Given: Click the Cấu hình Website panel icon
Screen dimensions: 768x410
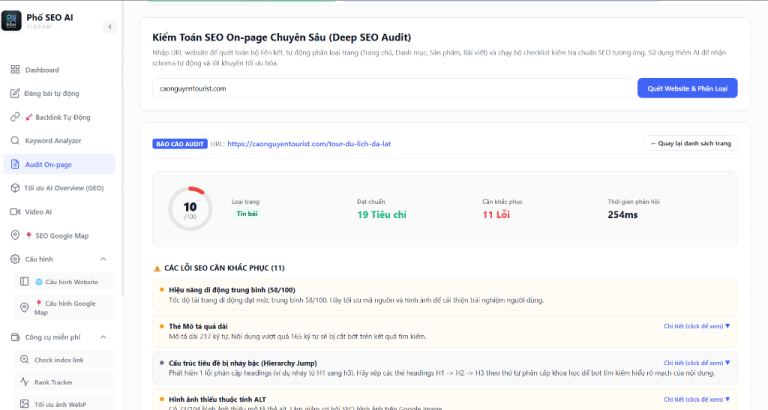Looking at the screenshot, I should (x=24, y=282).
